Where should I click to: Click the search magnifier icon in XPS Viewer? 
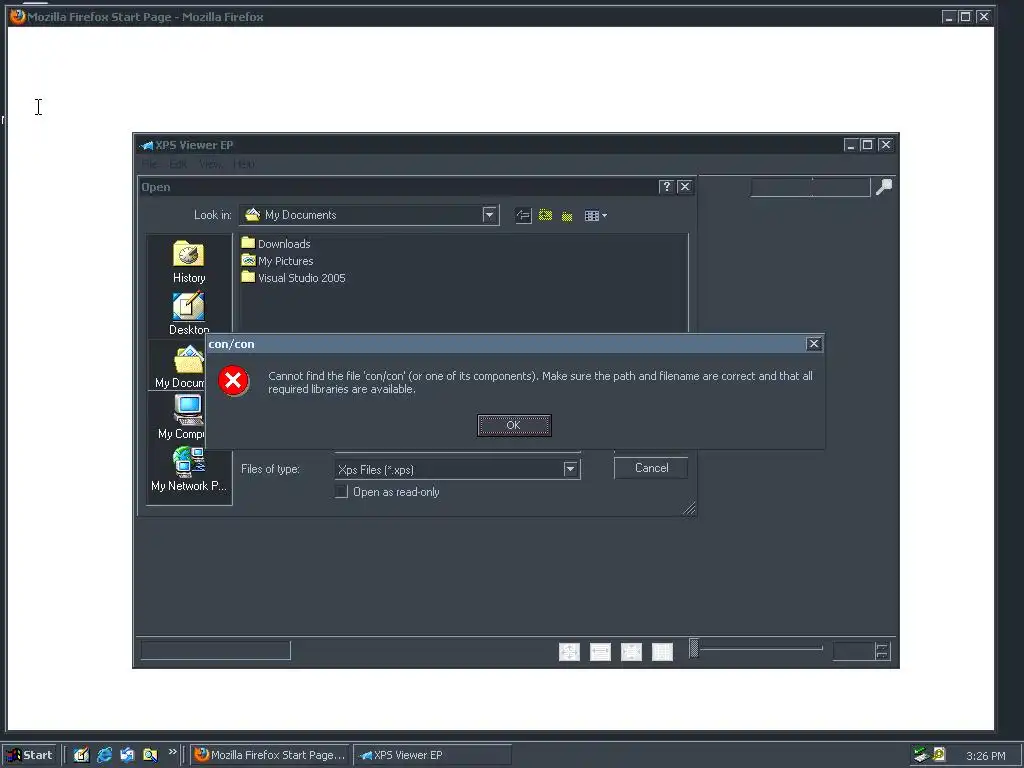click(x=884, y=187)
